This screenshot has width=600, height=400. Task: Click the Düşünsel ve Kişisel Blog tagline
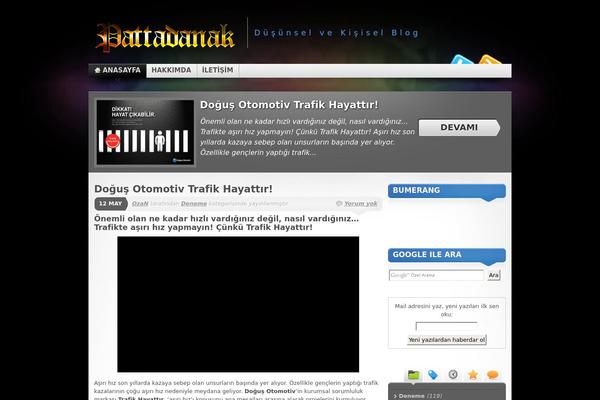(x=337, y=33)
